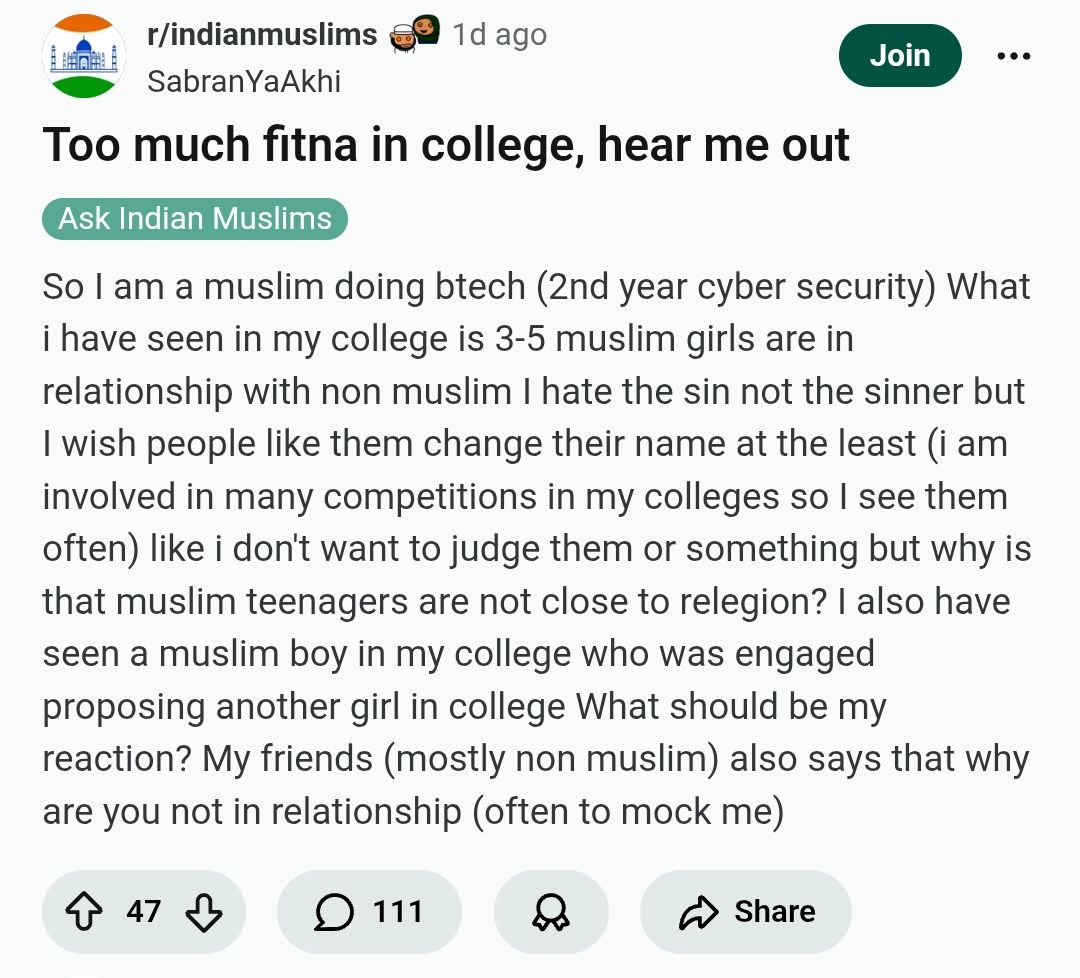Tap the hijab woman community emoji

click(427, 33)
